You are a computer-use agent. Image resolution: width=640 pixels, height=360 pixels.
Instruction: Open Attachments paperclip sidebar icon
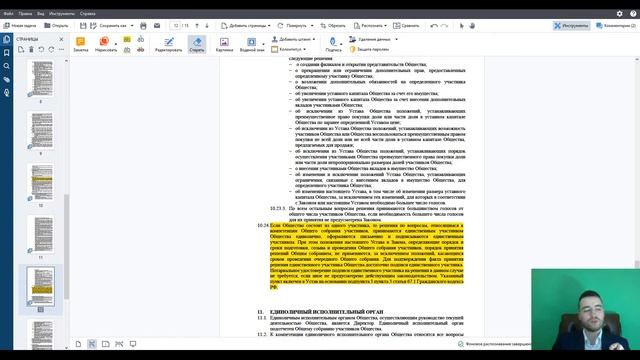coord(7,80)
